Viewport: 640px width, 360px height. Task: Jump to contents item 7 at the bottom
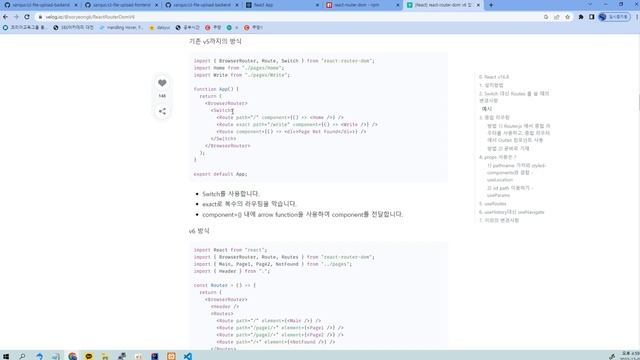(x=499, y=220)
